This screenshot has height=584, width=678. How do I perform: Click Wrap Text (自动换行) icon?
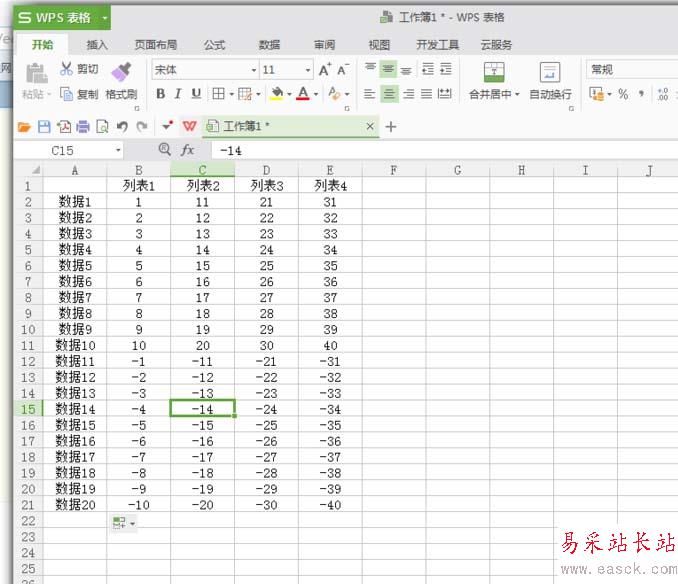click(550, 72)
